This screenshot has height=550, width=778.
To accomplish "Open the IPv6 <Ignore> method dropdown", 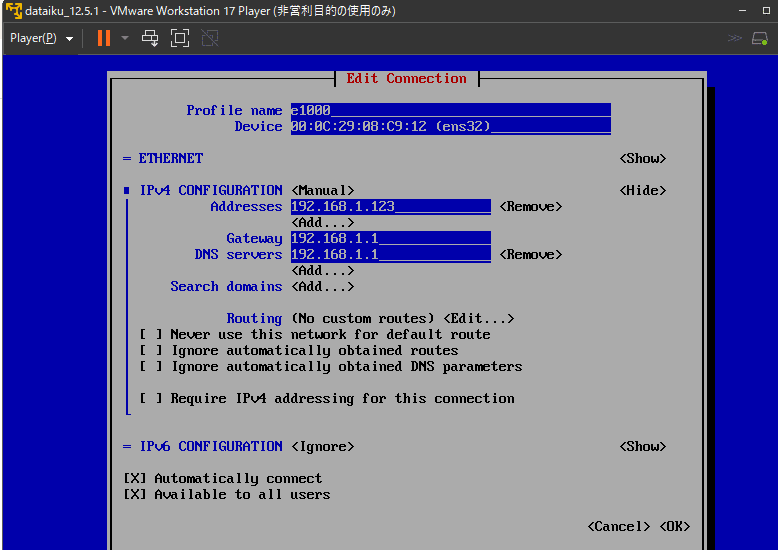I will [x=323, y=446].
